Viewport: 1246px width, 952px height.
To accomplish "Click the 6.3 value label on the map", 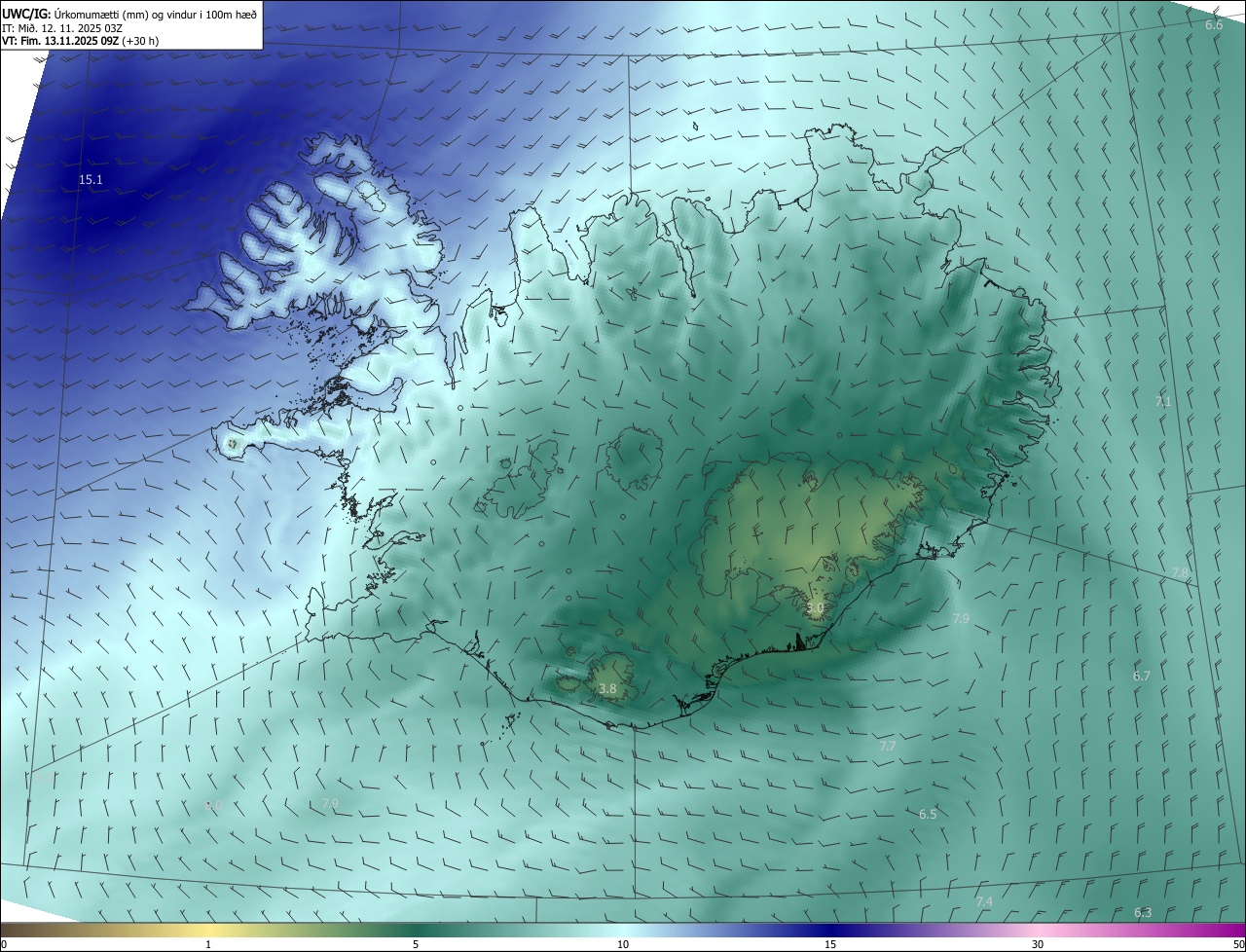I will (x=1143, y=912).
